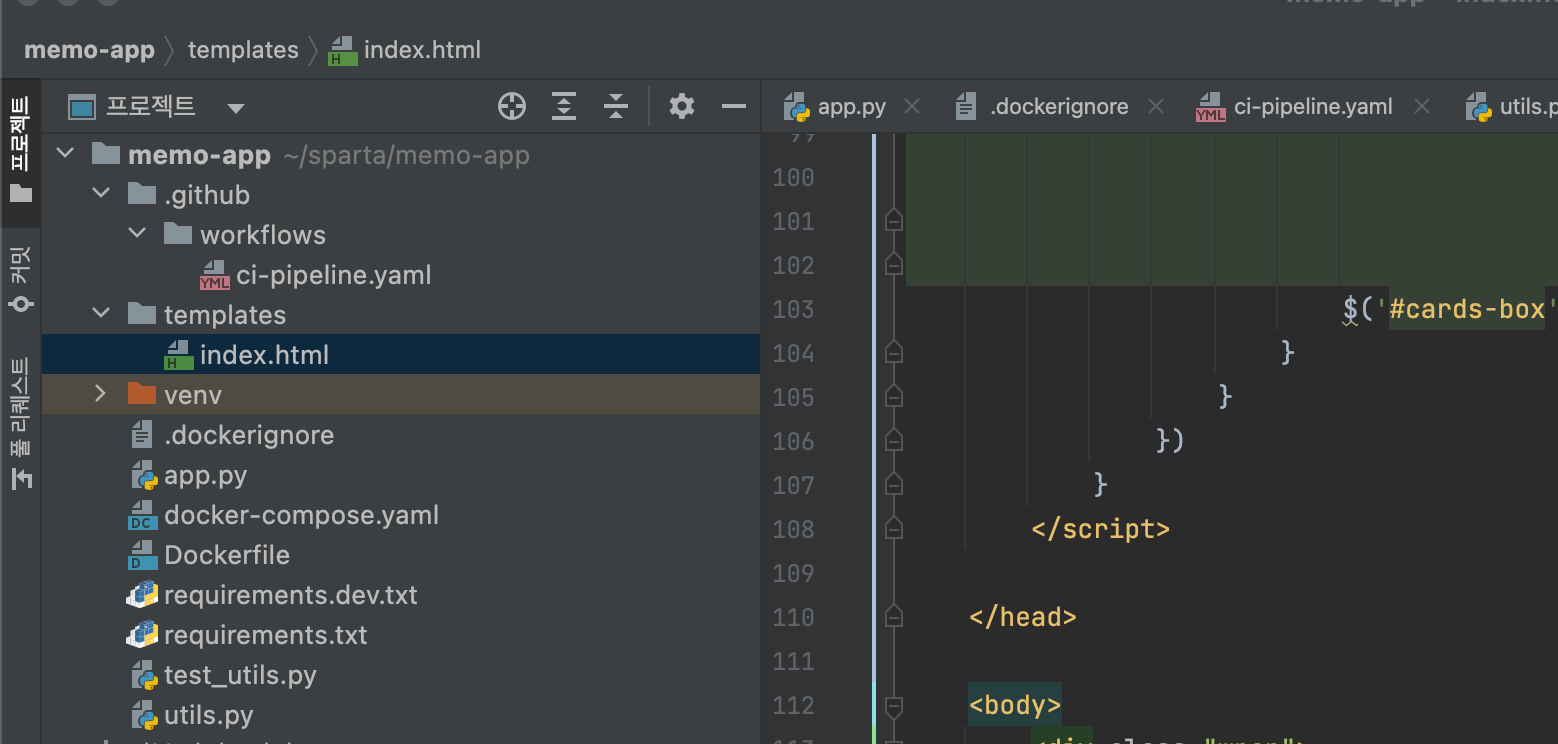This screenshot has width=1558, height=744.
Task: Click the .github folder name
Action: click(207, 195)
